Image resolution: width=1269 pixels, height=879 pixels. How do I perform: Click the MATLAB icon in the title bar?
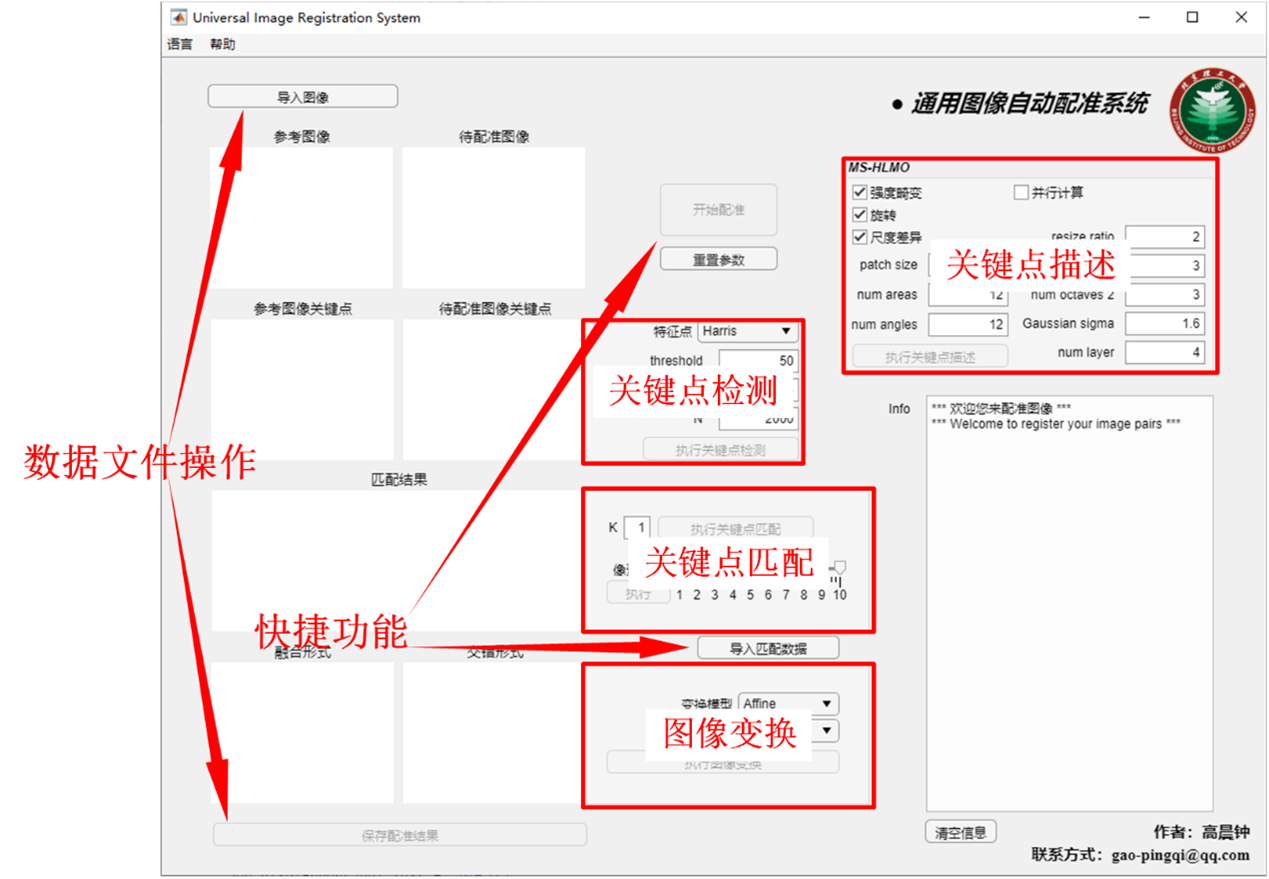coord(178,17)
